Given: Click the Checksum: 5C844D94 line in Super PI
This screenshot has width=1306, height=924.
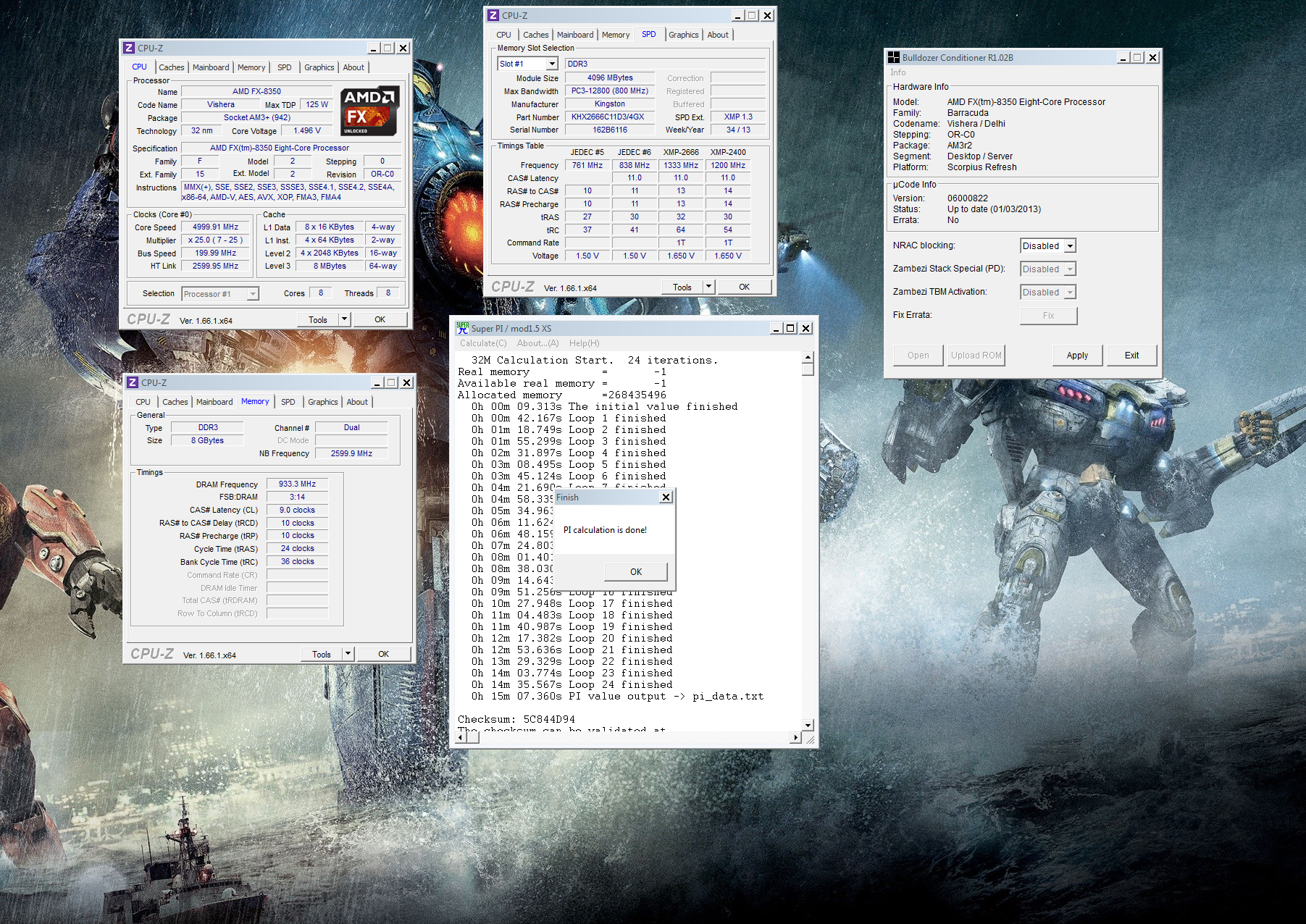Looking at the screenshot, I should click(x=516, y=719).
